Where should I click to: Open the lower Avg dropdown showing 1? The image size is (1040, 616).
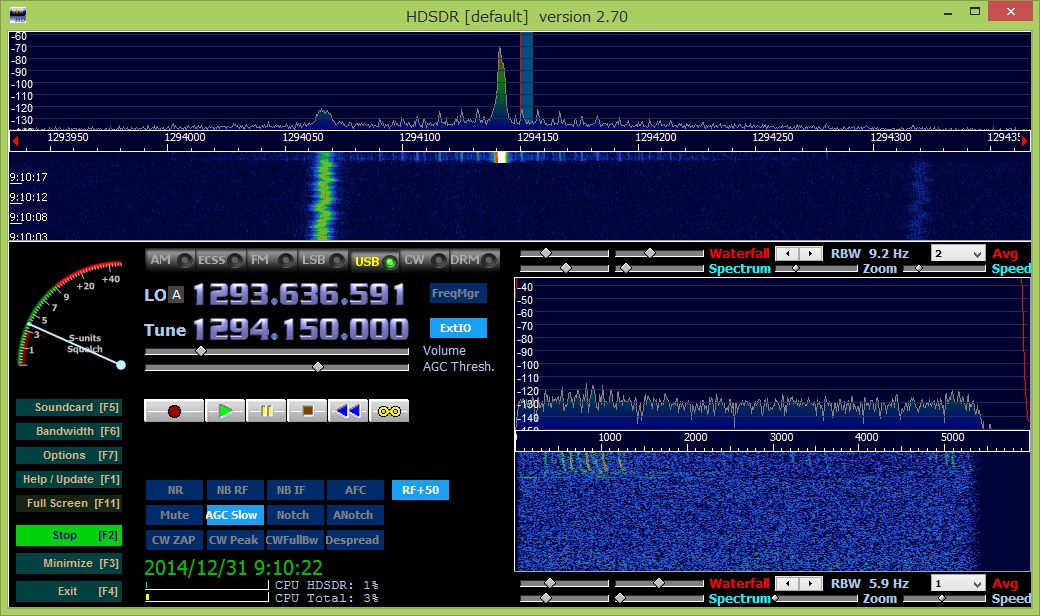click(x=957, y=584)
